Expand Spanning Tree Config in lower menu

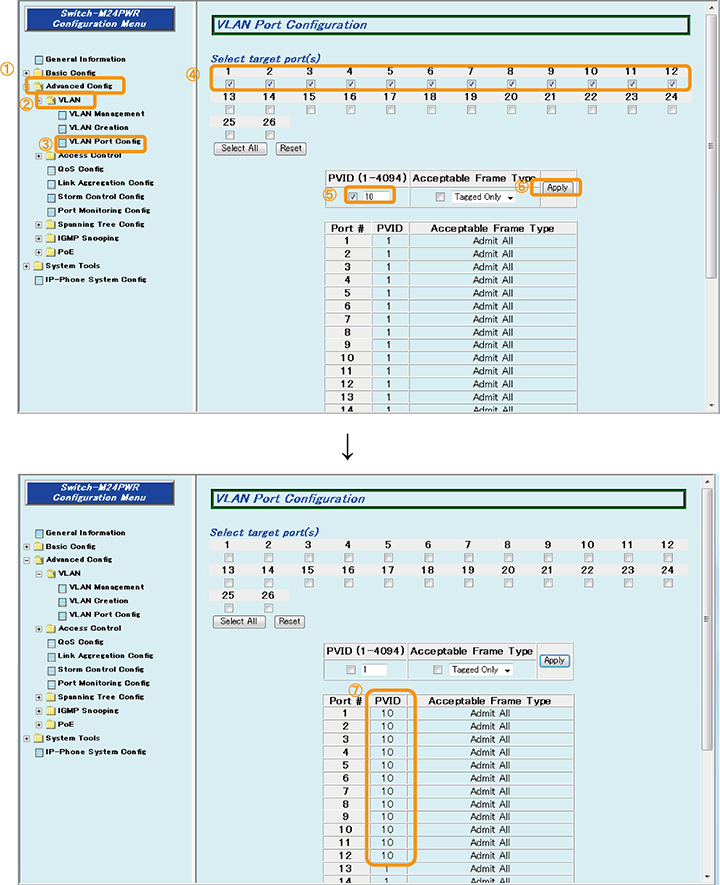pyautogui.click(x=39, y=697)
